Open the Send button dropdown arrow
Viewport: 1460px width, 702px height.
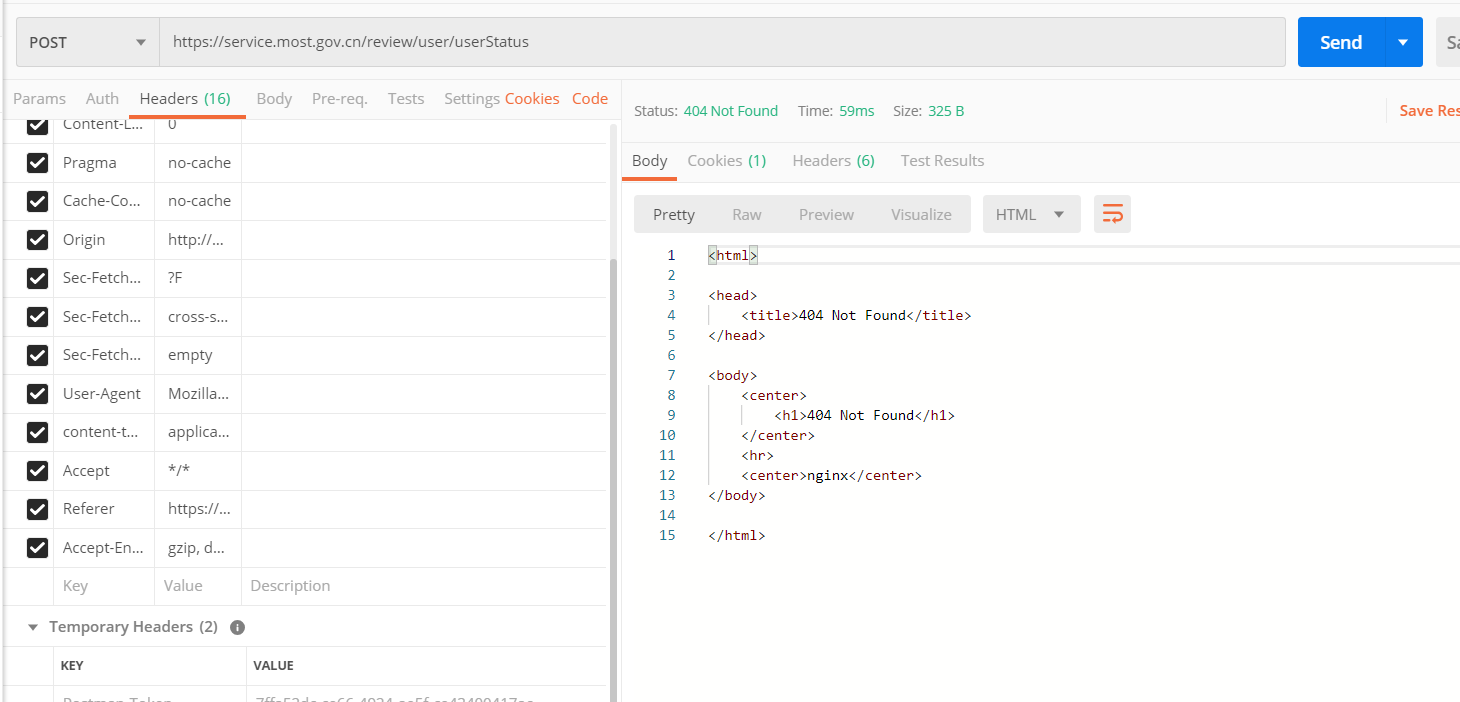pos(1403,42)
